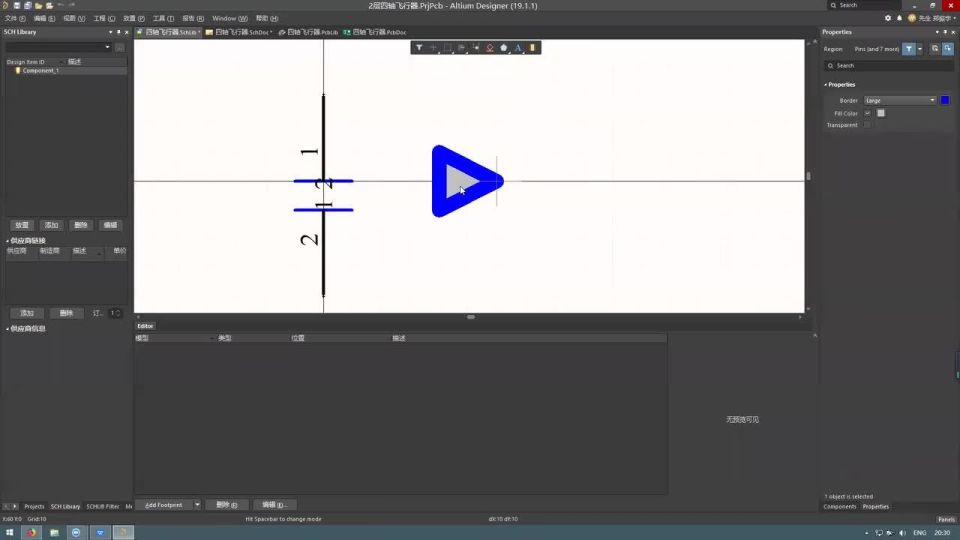Pick the polygon shape drawing tool
The width and height of the screenshot is (960, 540).
(504, 48)
